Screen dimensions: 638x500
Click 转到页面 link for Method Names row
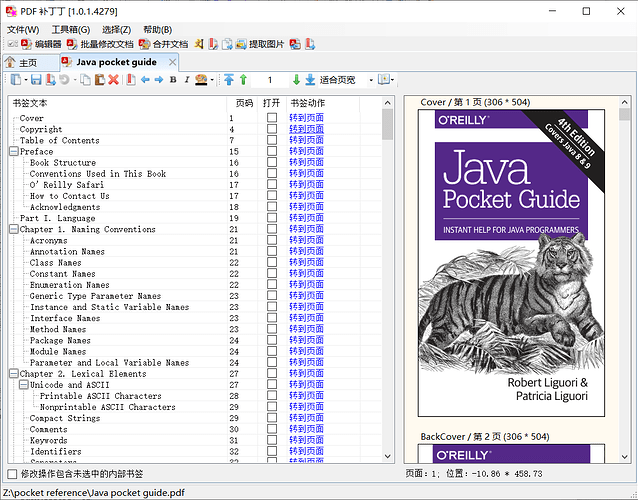click(x=306, y=329)
